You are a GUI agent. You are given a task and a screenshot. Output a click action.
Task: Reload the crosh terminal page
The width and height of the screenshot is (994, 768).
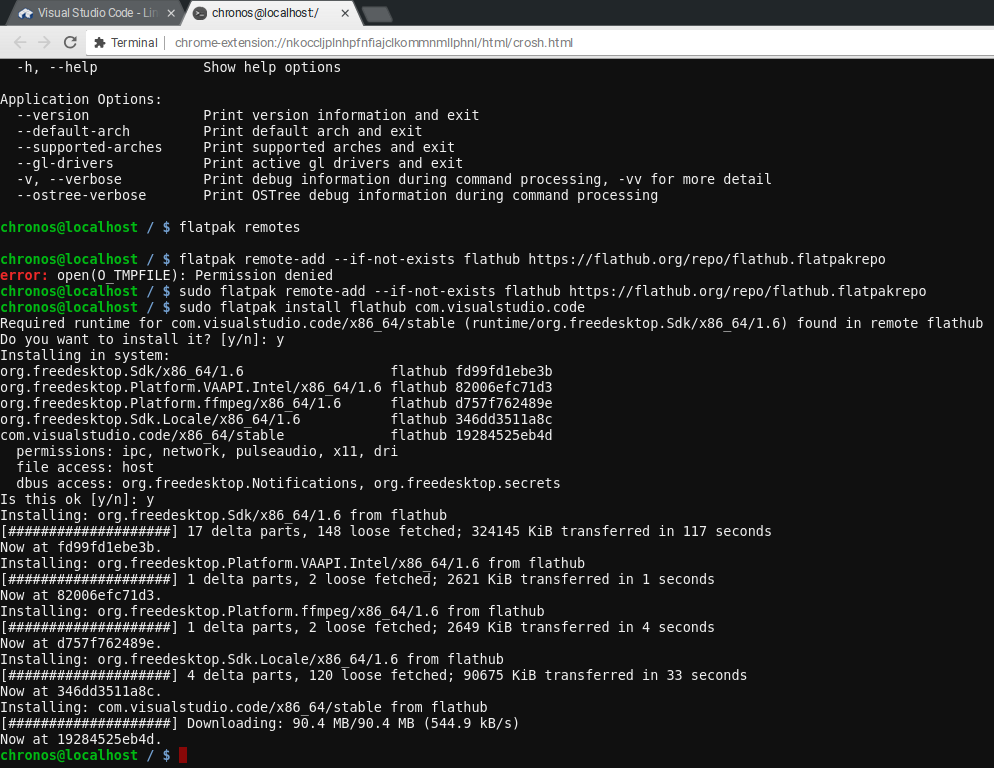pyautogui.click(x=69, y=42)
